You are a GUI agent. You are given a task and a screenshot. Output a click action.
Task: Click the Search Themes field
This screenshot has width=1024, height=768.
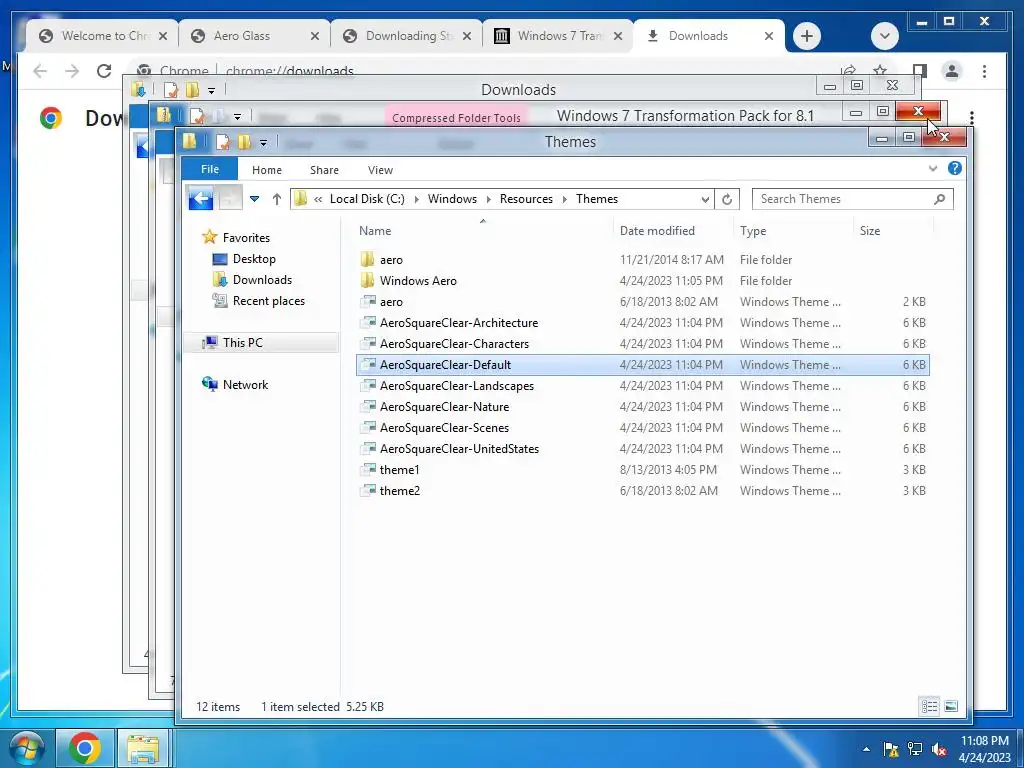[852, 199]
